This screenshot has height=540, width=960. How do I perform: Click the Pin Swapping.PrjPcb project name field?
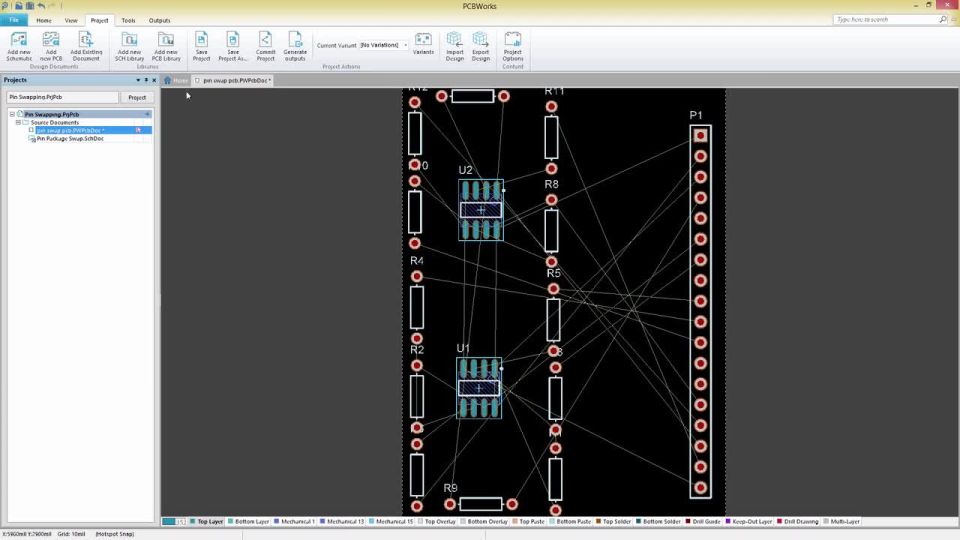62,97
